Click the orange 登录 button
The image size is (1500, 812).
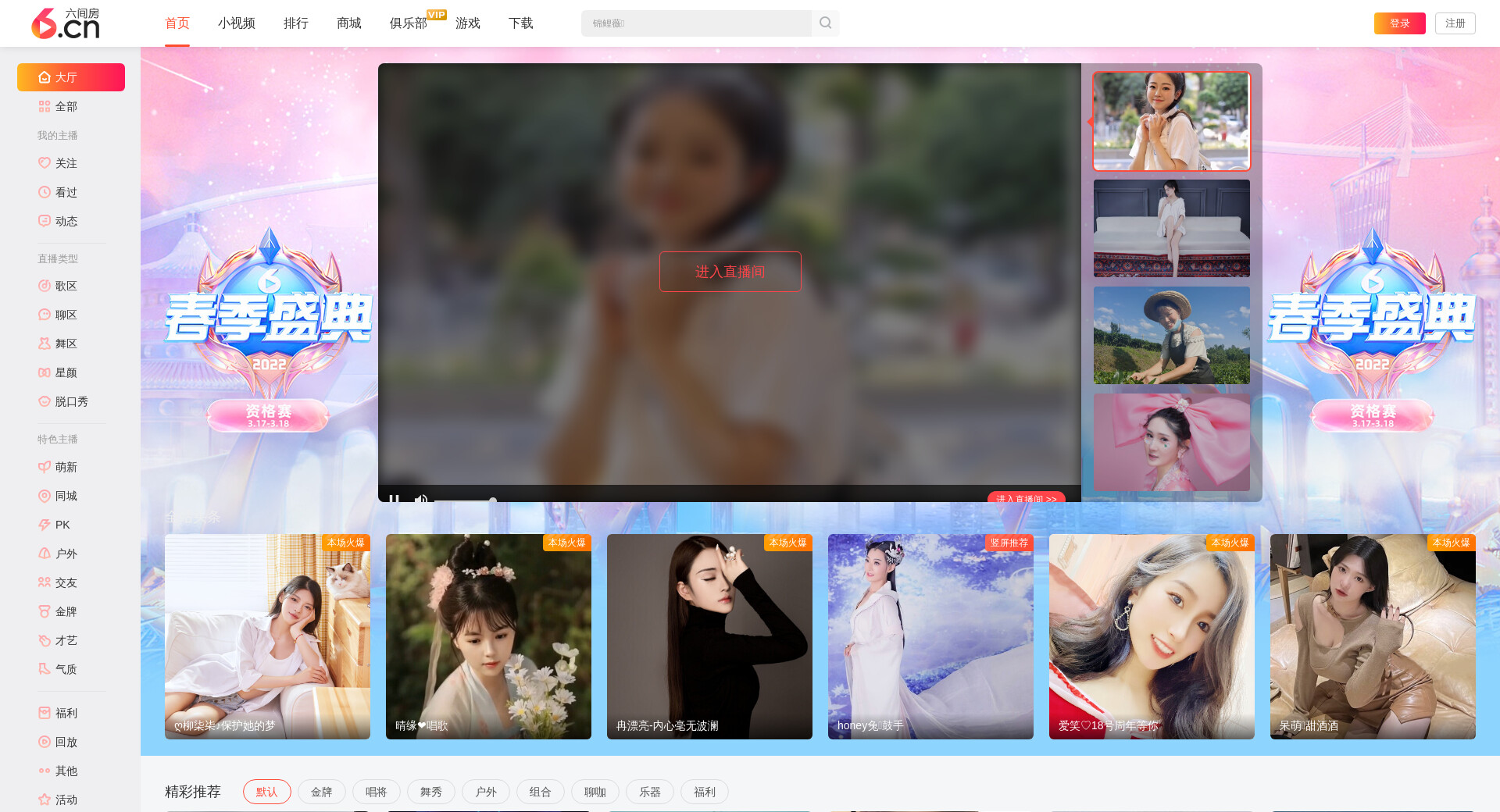1399,23
